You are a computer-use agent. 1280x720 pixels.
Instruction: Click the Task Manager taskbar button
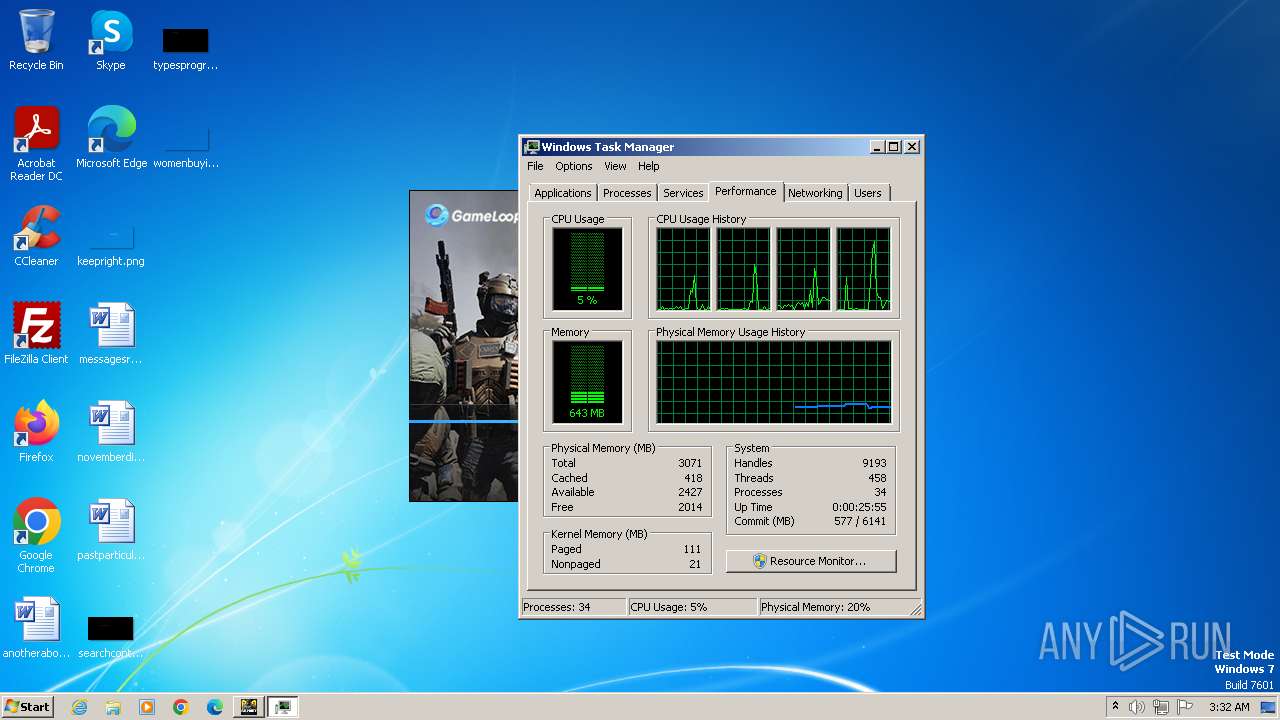283,707
